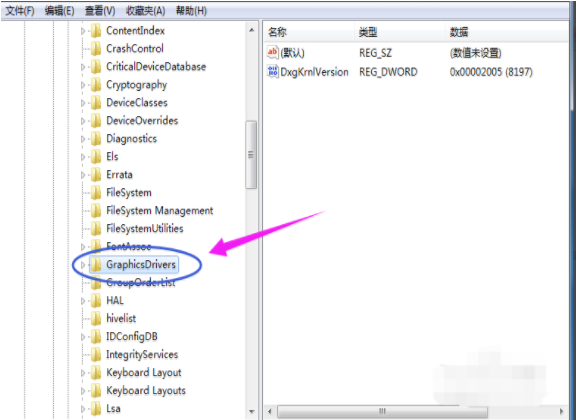Click the CrashControl folder icon
Viewport: 576px width, 420px height.
96,49
